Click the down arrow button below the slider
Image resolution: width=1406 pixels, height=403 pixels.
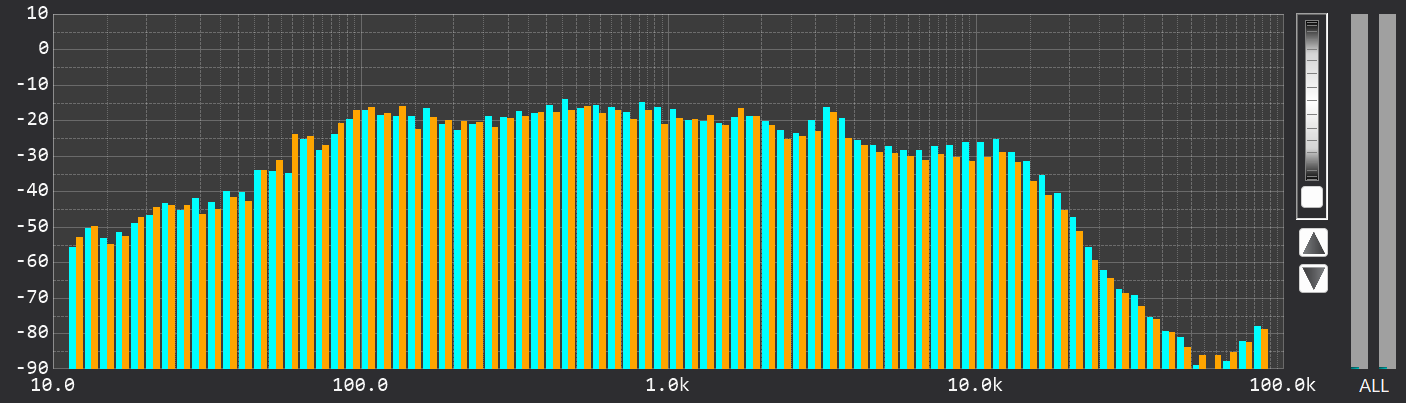click(1313, 279)
